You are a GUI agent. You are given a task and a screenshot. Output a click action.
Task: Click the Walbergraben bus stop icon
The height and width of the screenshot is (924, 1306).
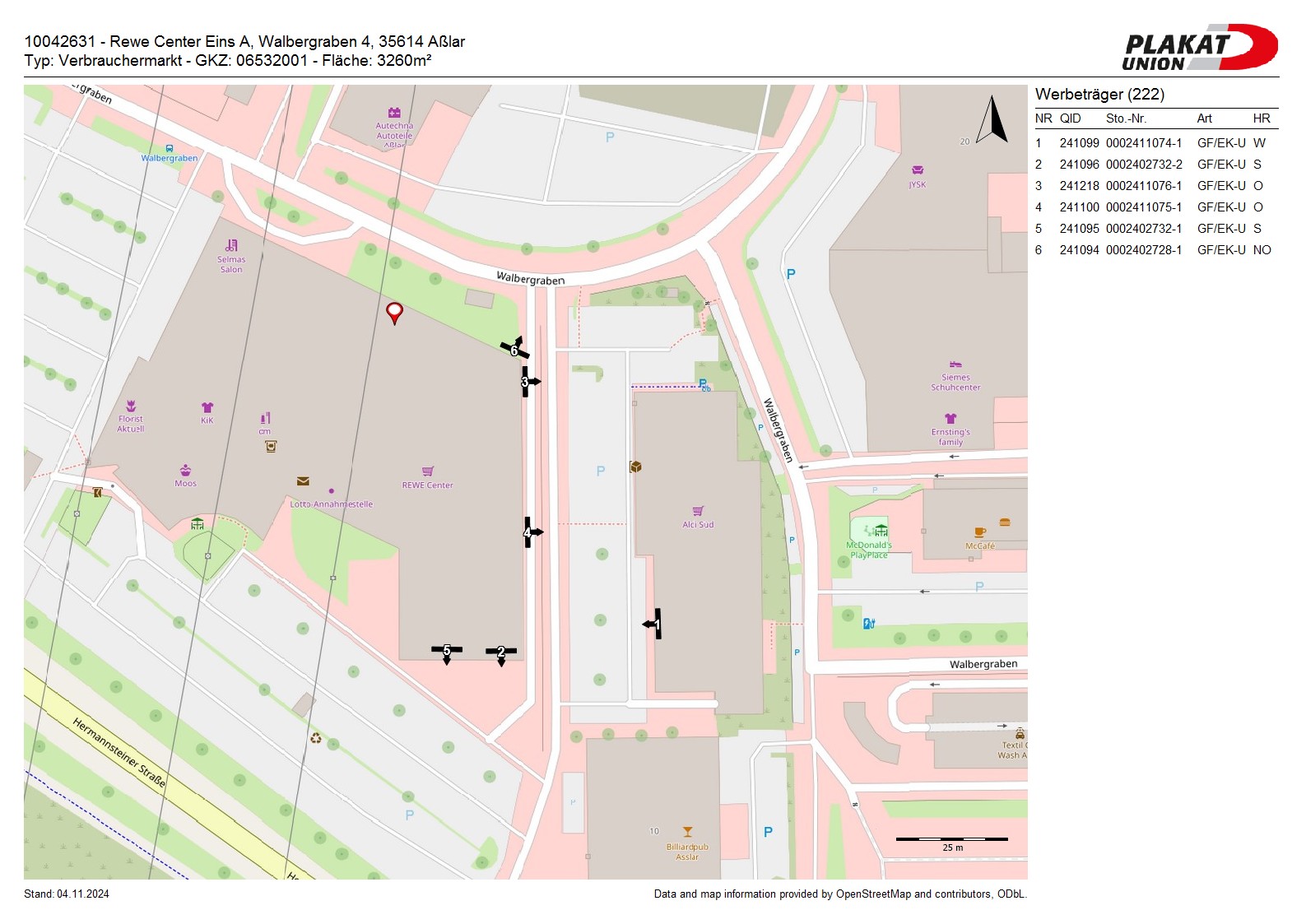(x=170, y=148)
